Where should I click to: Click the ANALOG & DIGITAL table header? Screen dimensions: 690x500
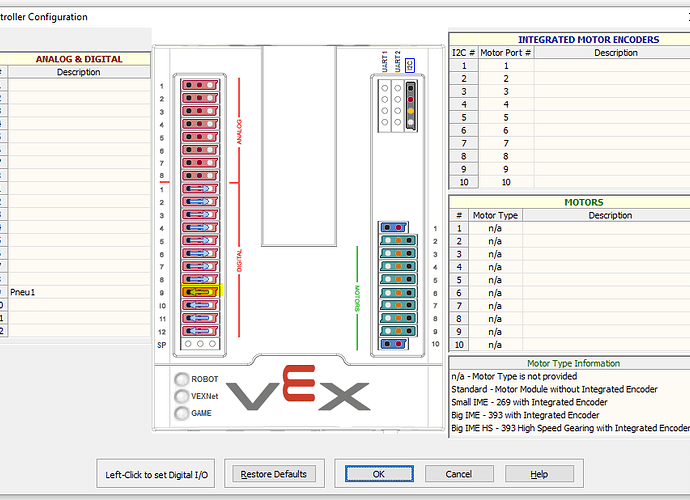coord(79,59)
